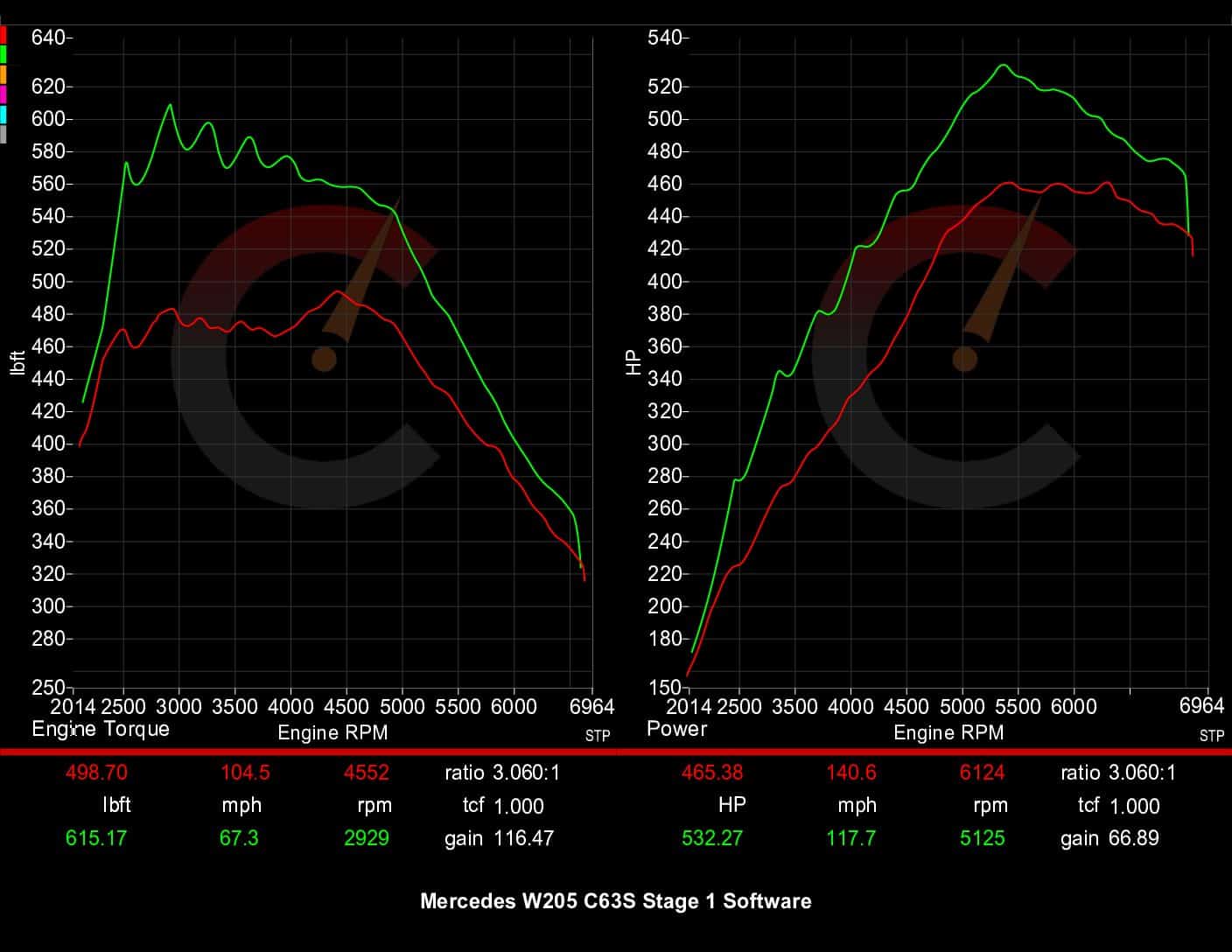Select the red 498.70 torque value

click(x=96, y=773)
